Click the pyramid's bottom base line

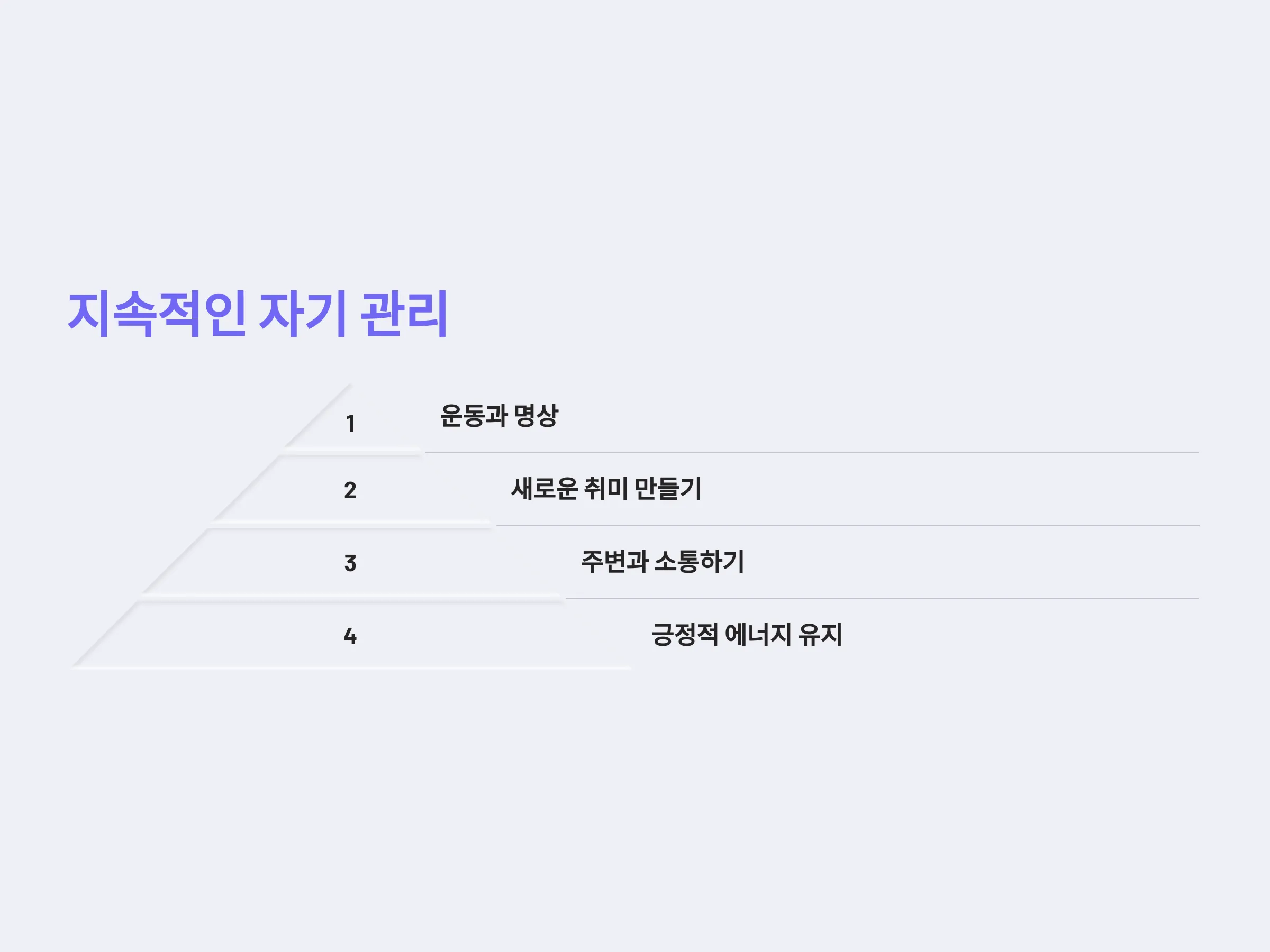[351, 668]
